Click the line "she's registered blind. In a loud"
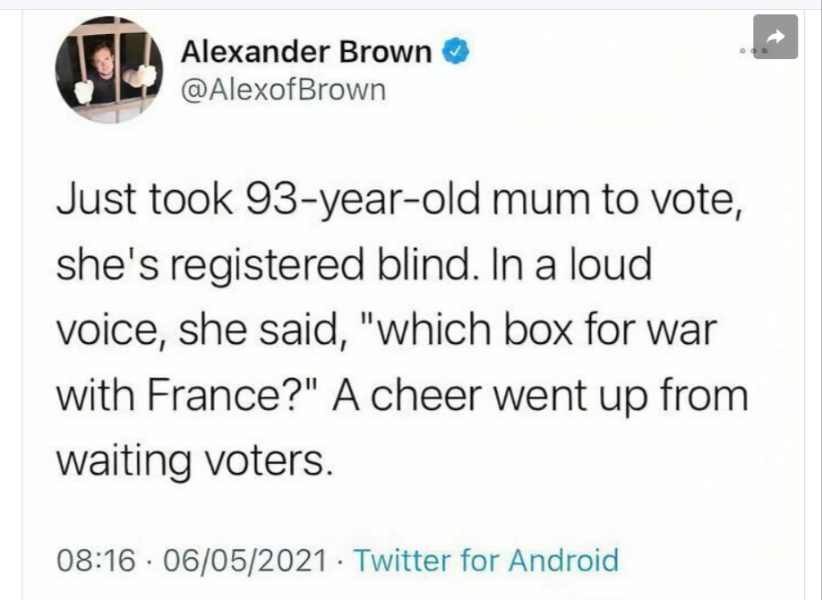 [x=354, y=265]
